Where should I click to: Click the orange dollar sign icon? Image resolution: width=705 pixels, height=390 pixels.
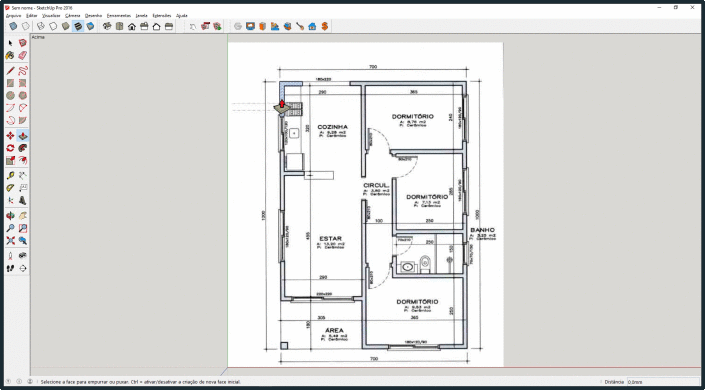(324, 27)
